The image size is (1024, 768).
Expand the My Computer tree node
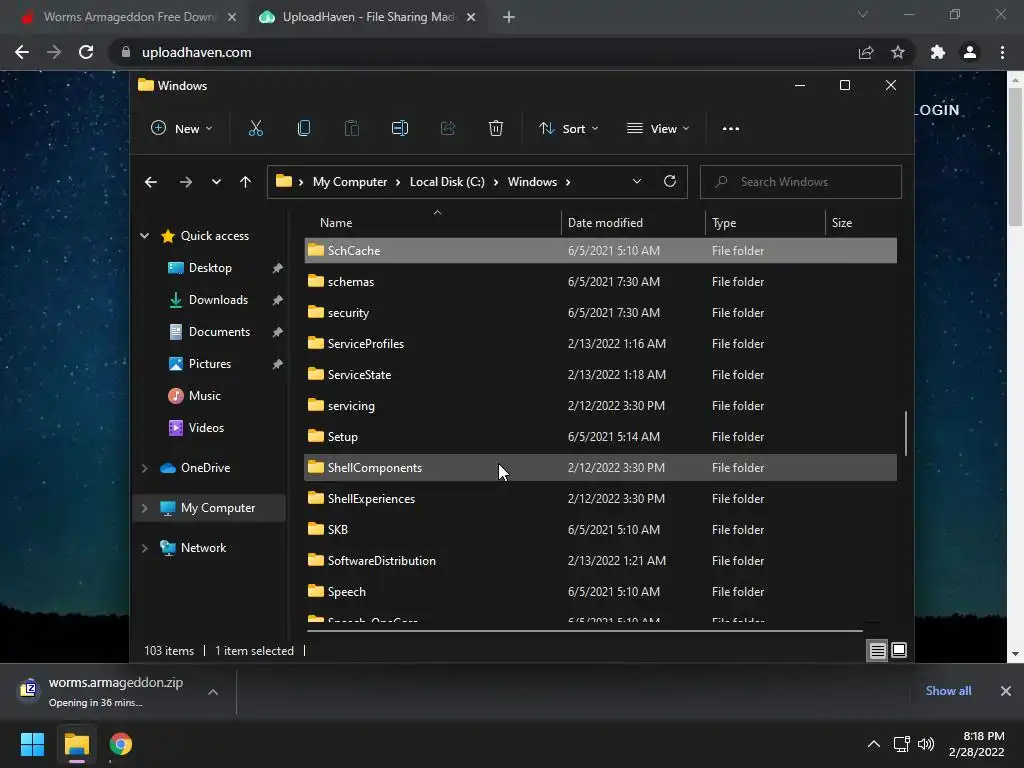[144, 508]
